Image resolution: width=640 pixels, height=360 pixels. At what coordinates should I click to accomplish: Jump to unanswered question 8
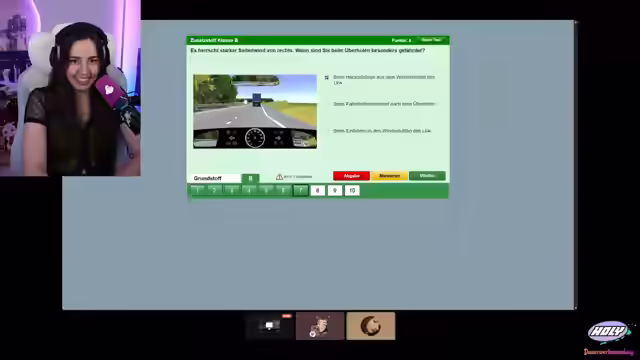(318, 190)
